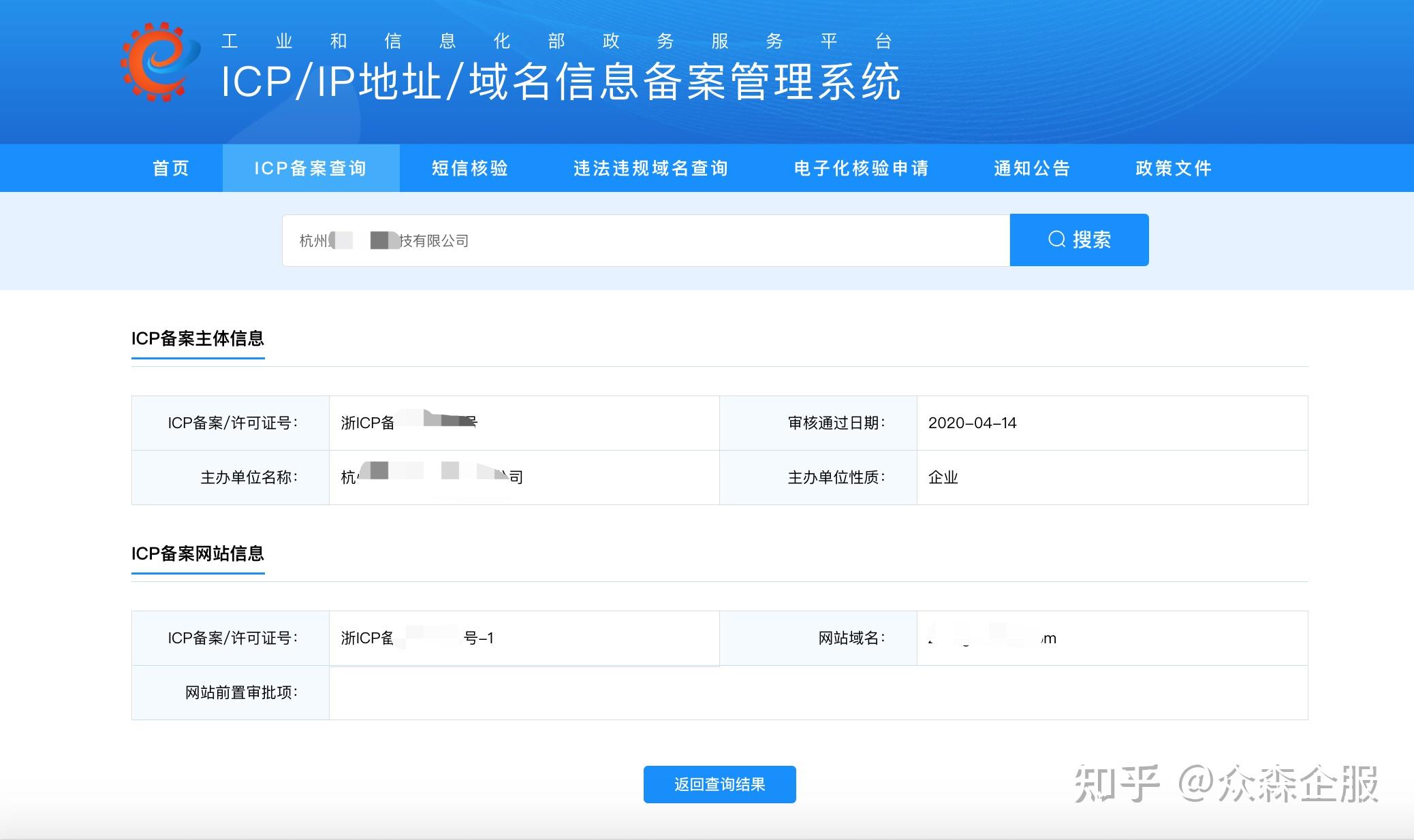Viewport: 1414px width, 840px height.
Task: Click the 搜索 button
Action: [1079, 240]
